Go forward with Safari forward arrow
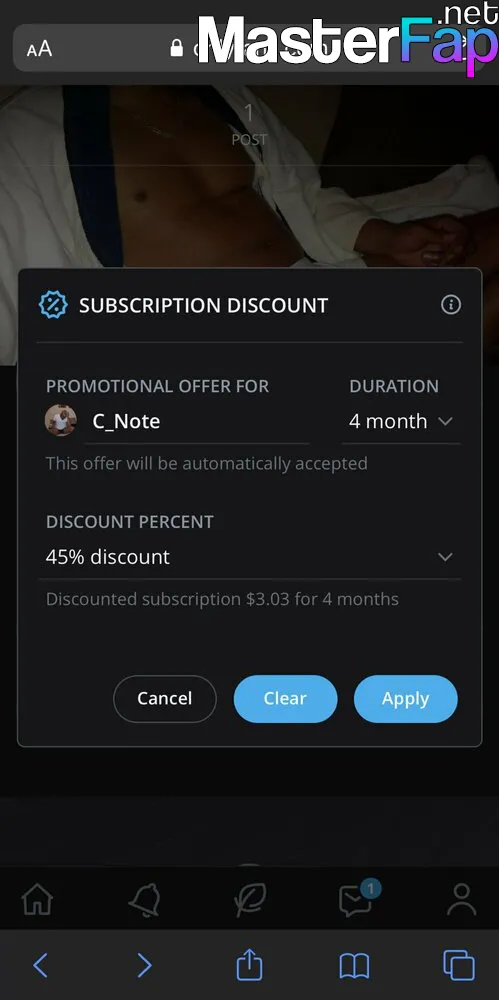Image resolution: width=499 pixels, height=1000 pixels. coord(145,966)
